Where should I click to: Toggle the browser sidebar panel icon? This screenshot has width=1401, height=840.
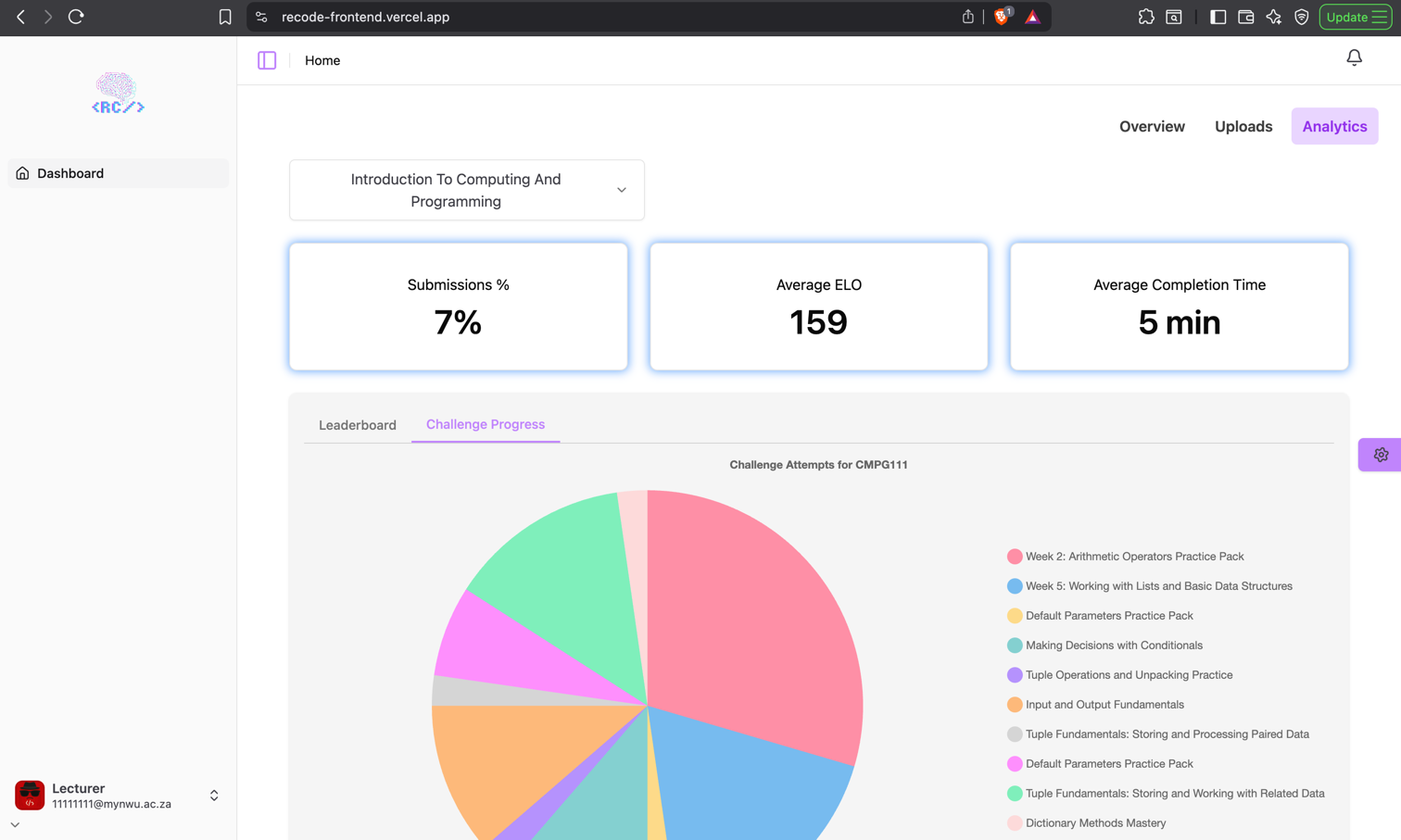point(1218,17)
